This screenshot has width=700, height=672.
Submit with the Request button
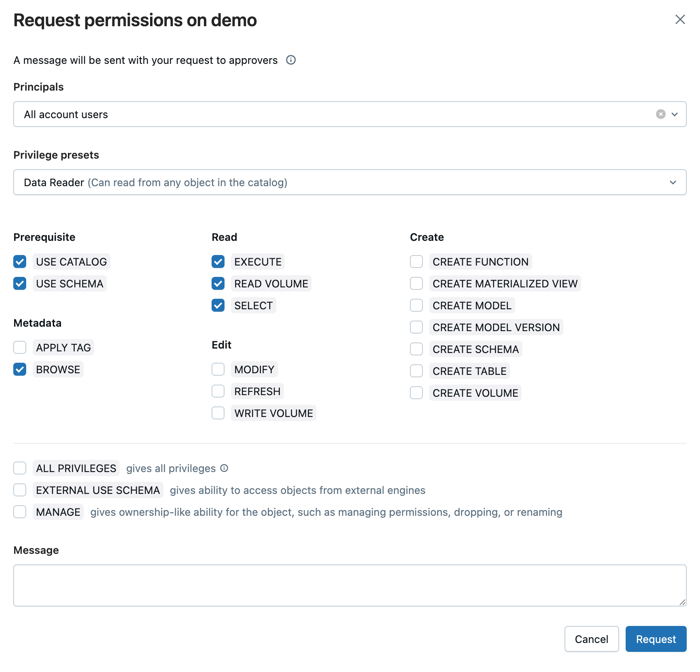(x=655, y=639)
